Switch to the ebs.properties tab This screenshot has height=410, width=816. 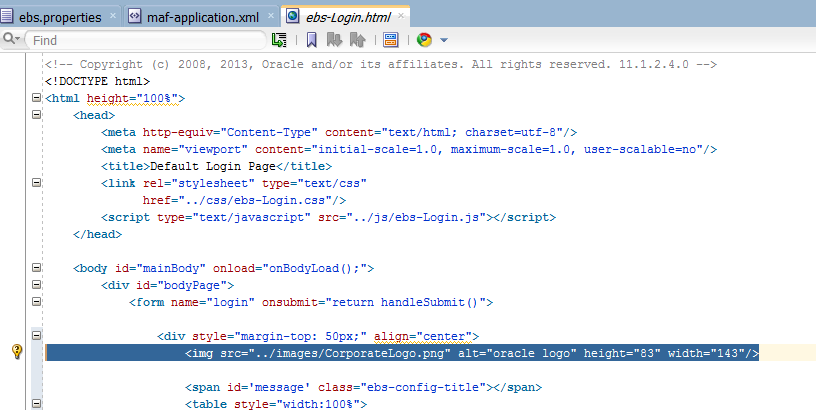(60, 17)
